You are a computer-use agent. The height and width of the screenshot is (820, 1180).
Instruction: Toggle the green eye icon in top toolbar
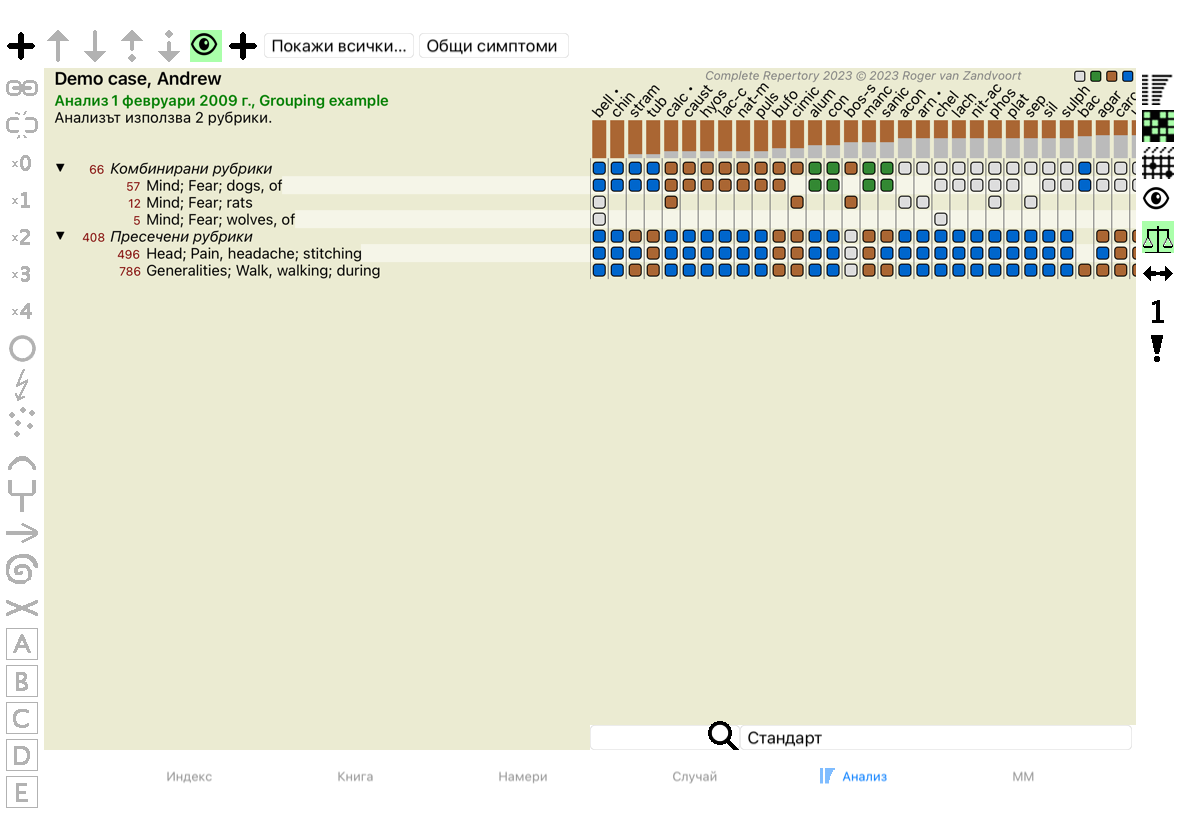click(x=205, y=45)
